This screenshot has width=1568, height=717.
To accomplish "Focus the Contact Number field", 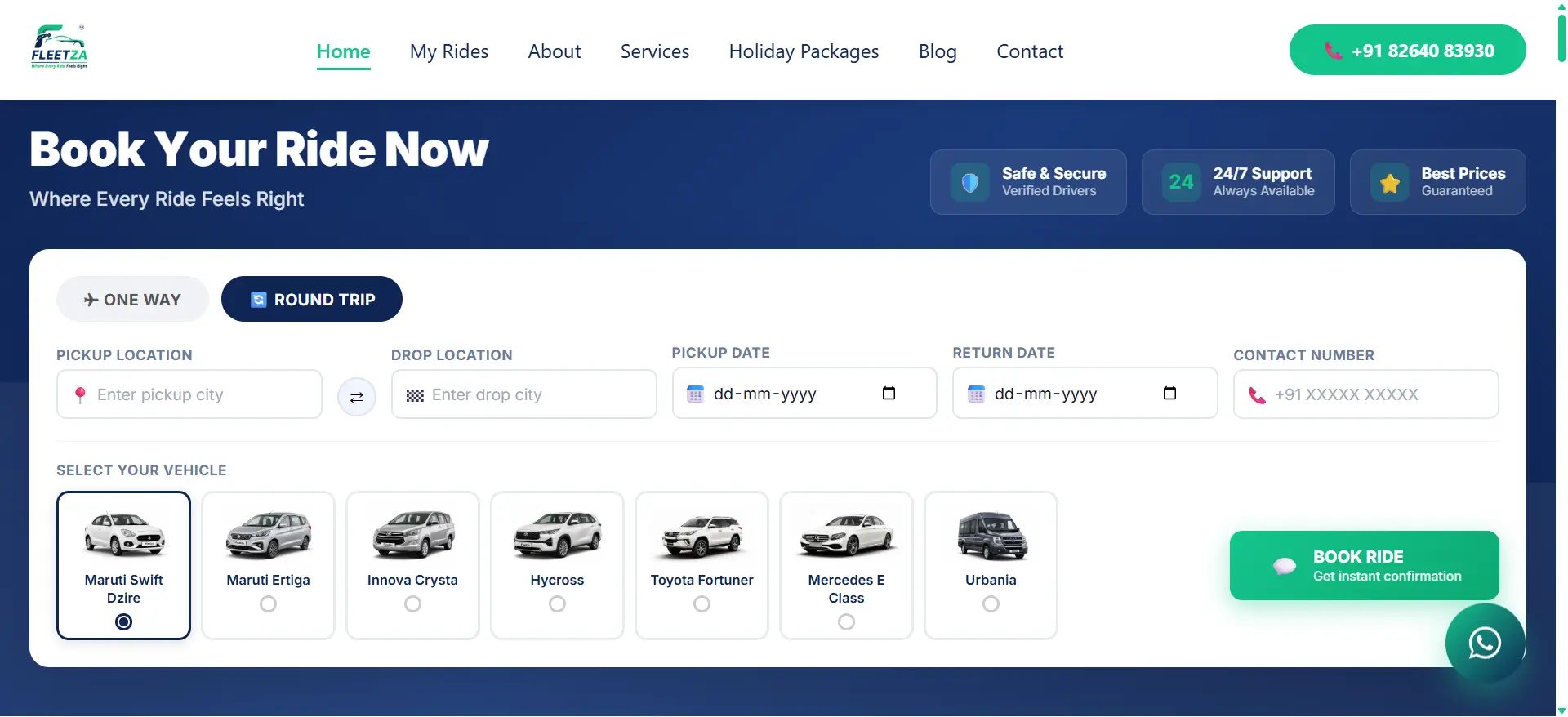I will [1366, 394].
